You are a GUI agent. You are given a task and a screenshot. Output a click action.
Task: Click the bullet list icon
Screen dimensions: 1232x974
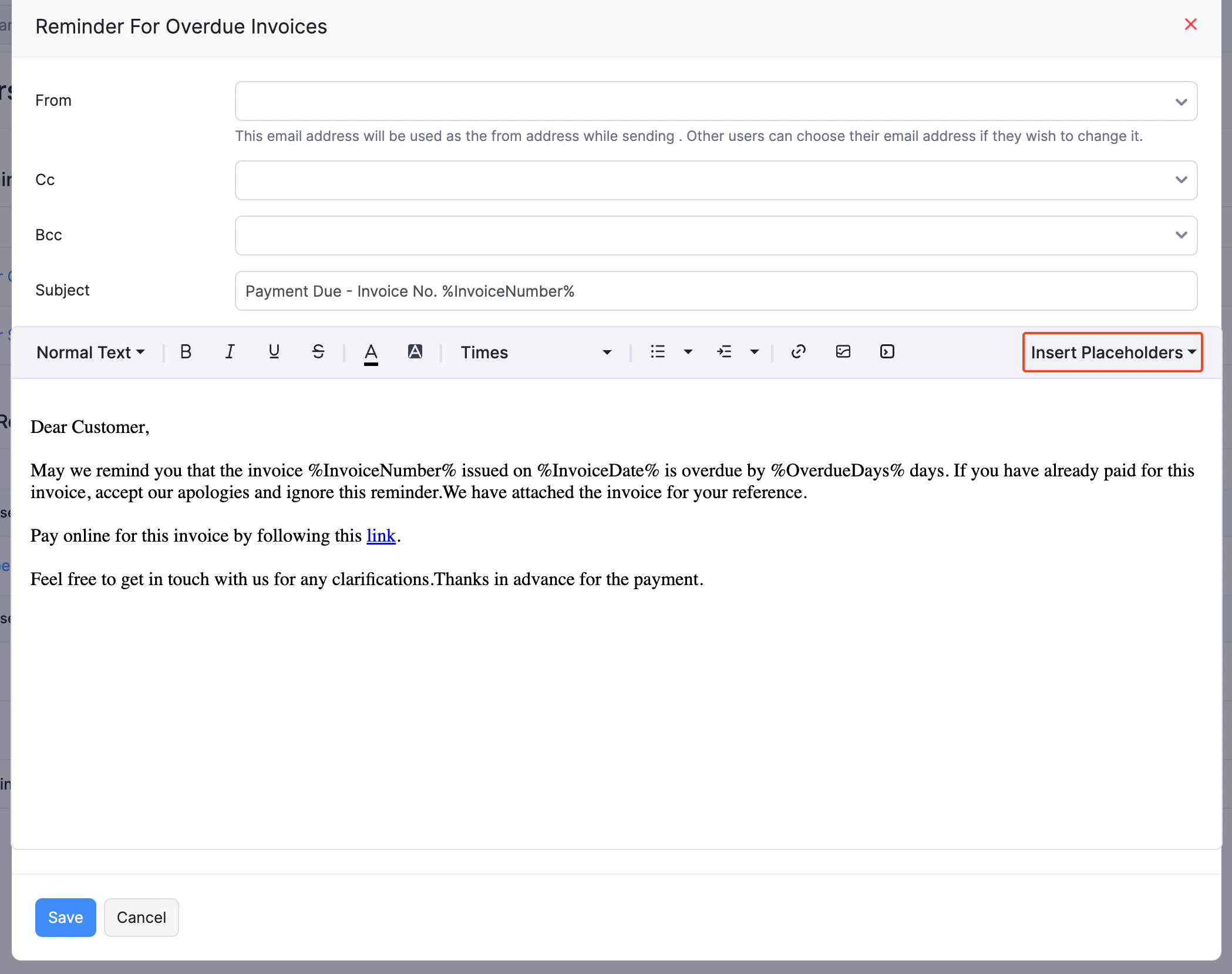pyautogui.click(x=655, y=352)
